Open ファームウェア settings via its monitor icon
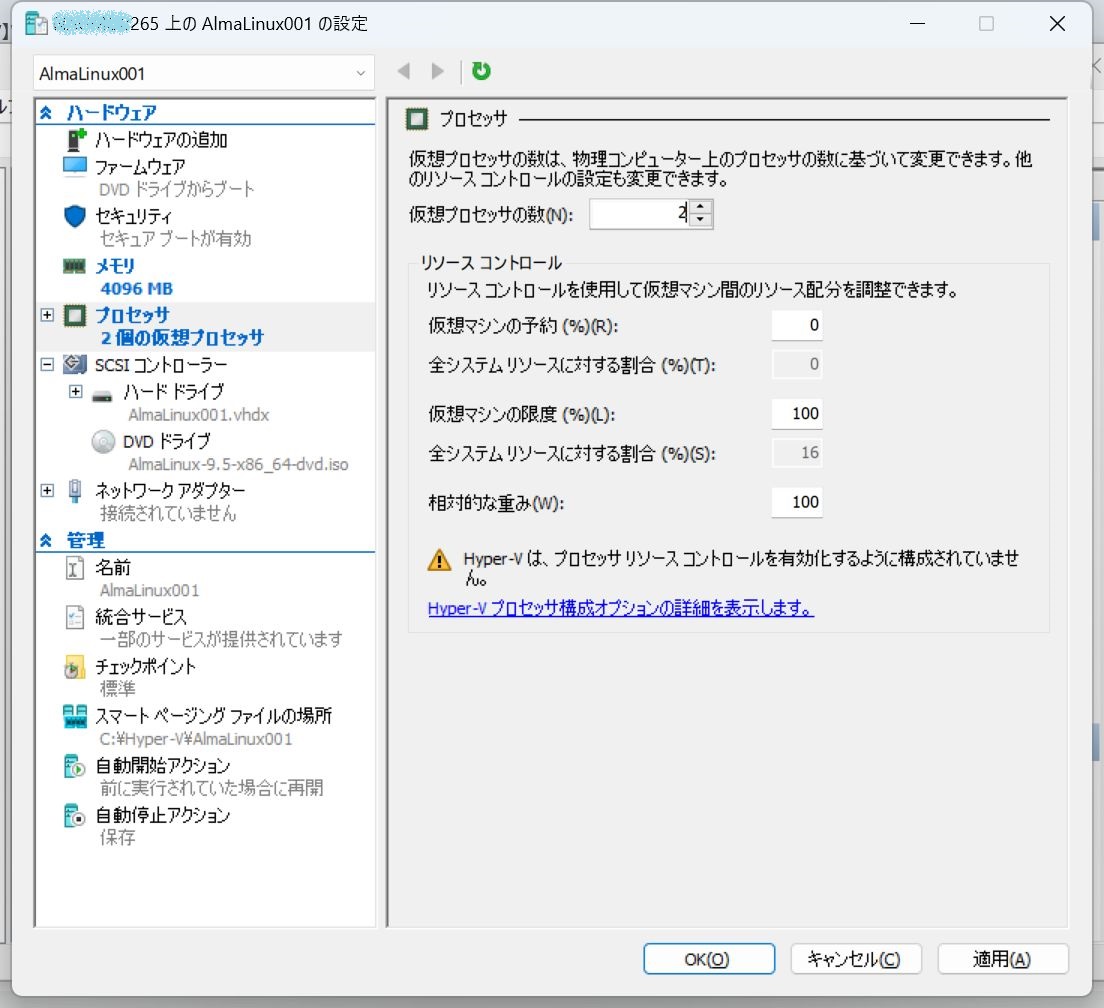 (73, 166)
